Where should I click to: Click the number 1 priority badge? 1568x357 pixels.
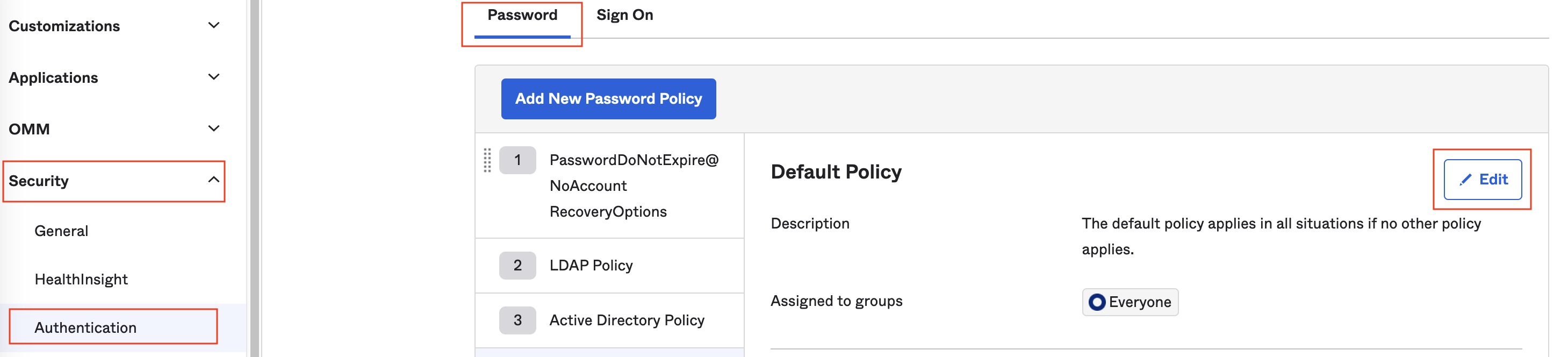click(517, 160)
